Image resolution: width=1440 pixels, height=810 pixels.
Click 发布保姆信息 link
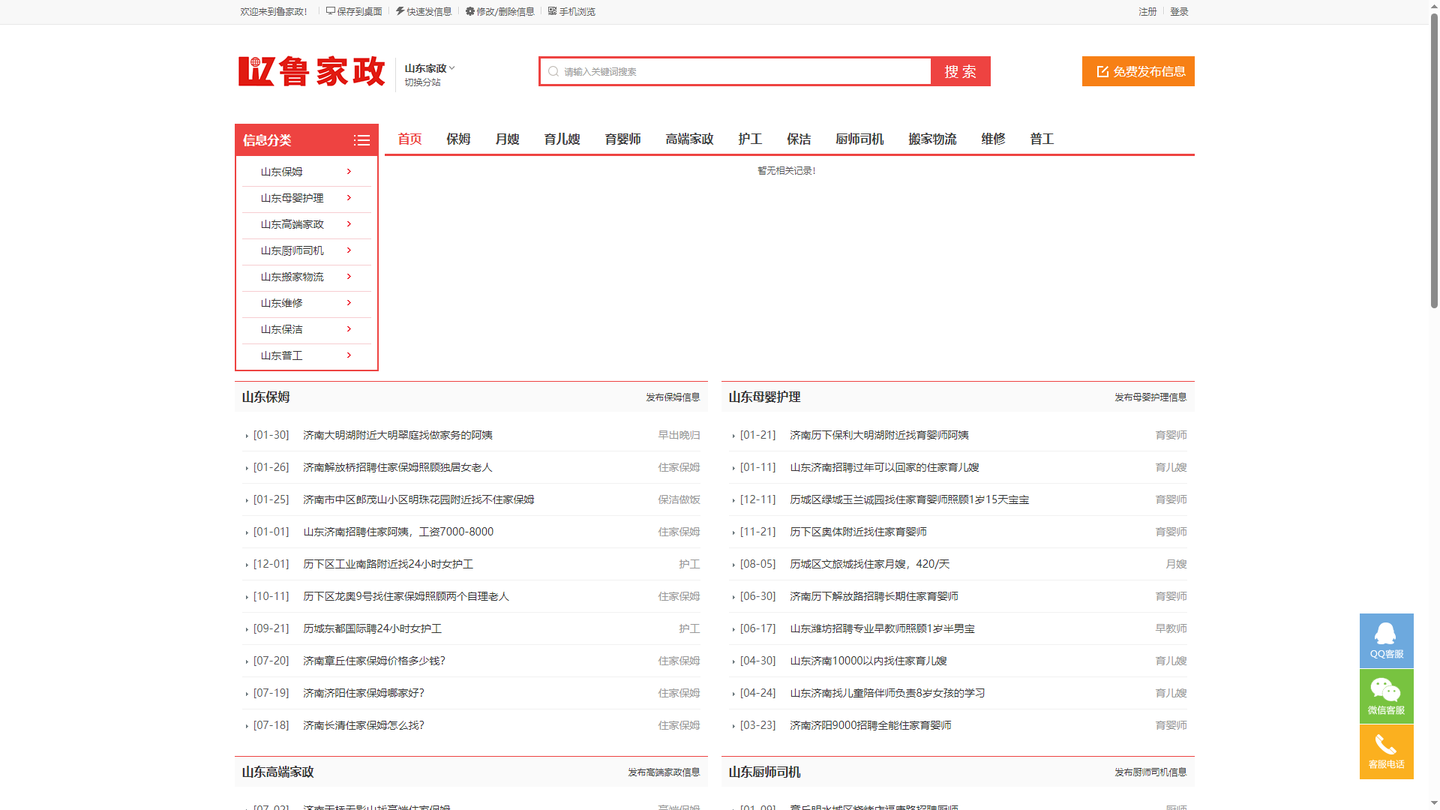(x=673, y=397)
